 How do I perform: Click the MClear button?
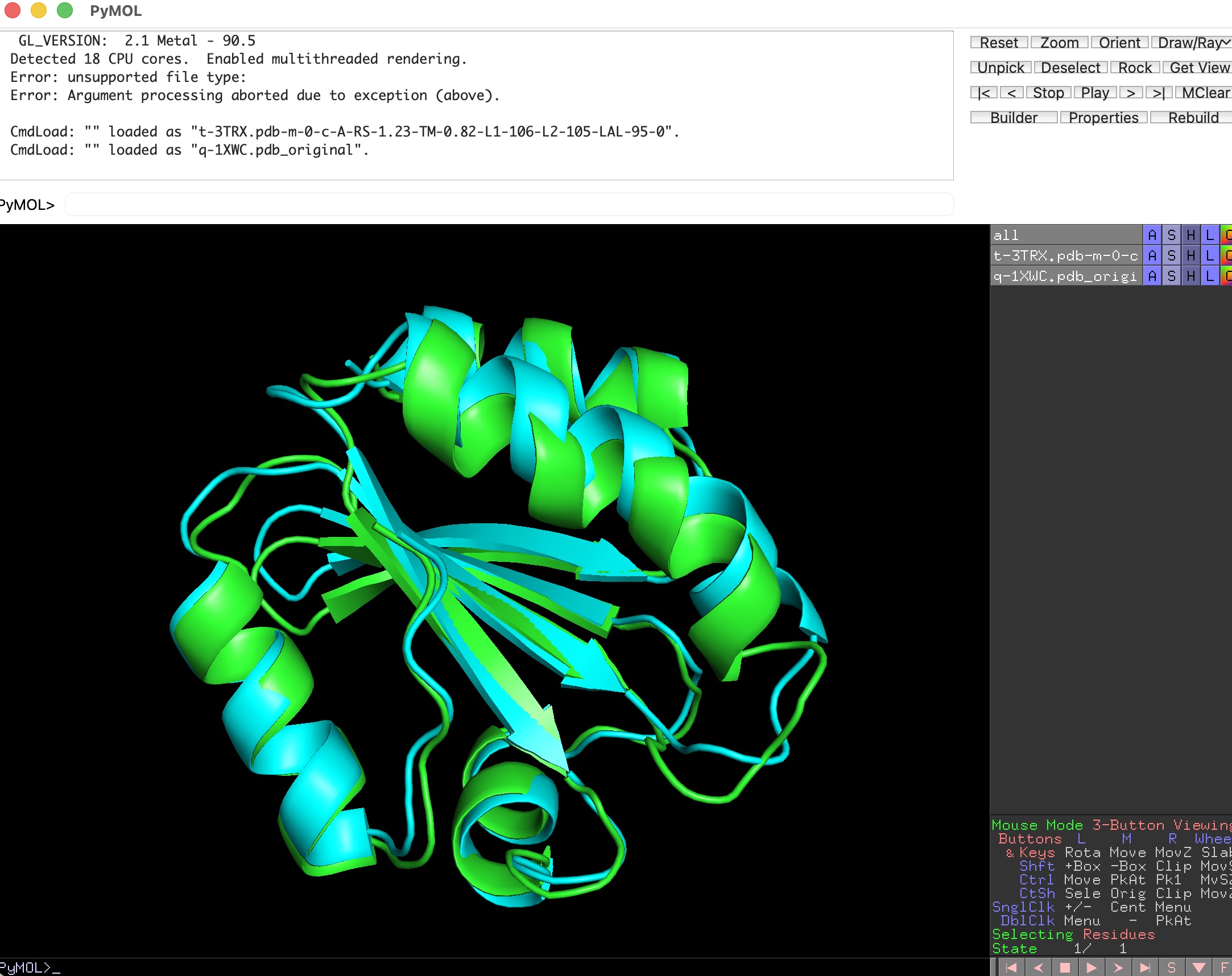pos(1204,93)
